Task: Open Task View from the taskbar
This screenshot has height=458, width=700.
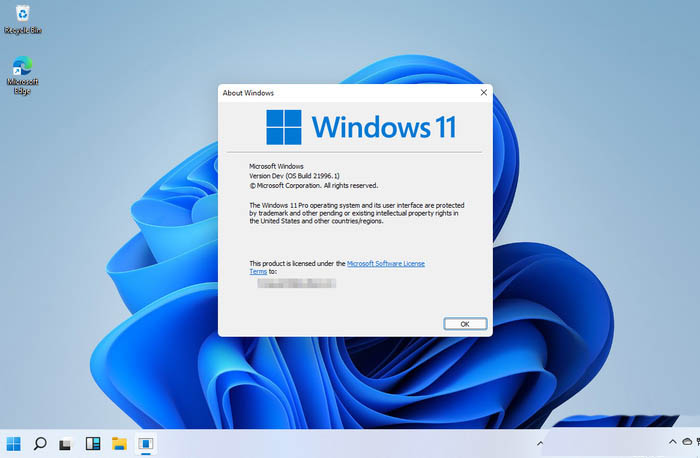Action: pos(67,443)
